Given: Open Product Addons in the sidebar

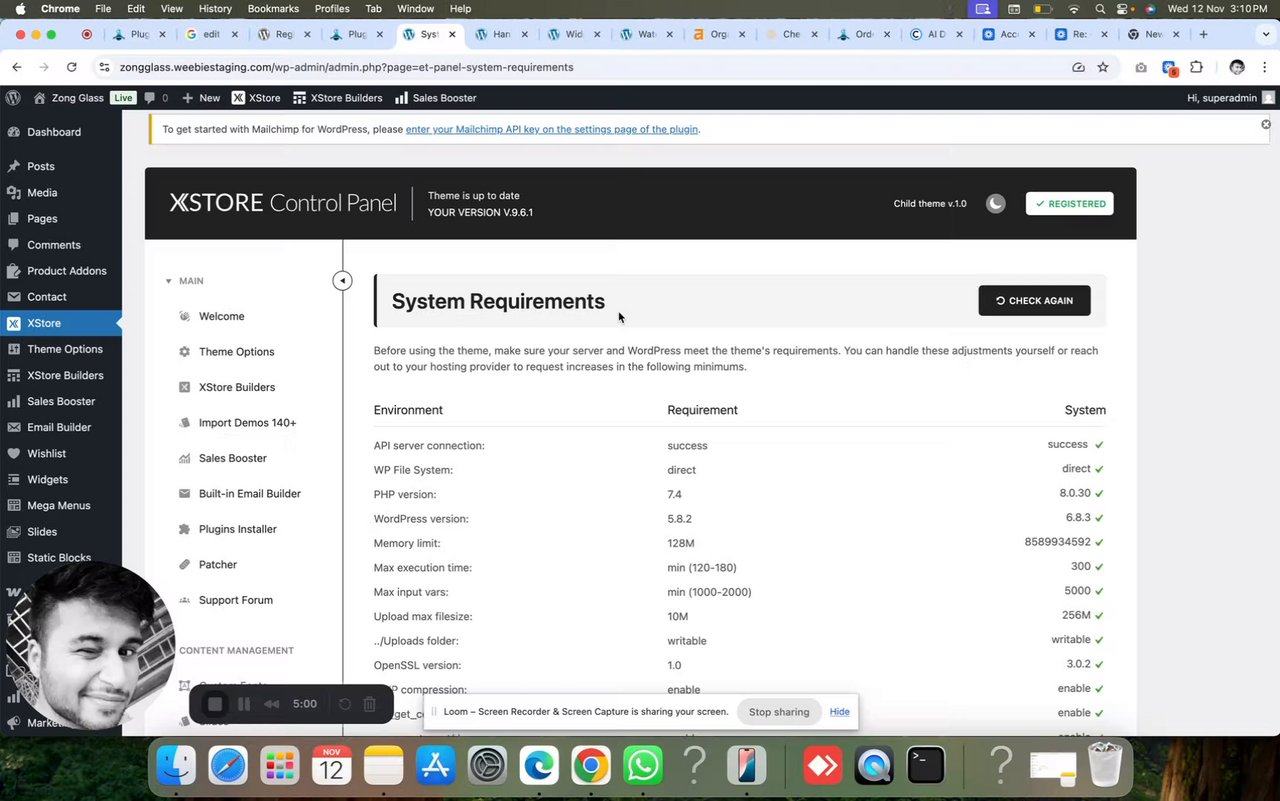Looking at the screenshot, I should pyautogui.click(x=66, y=270).
